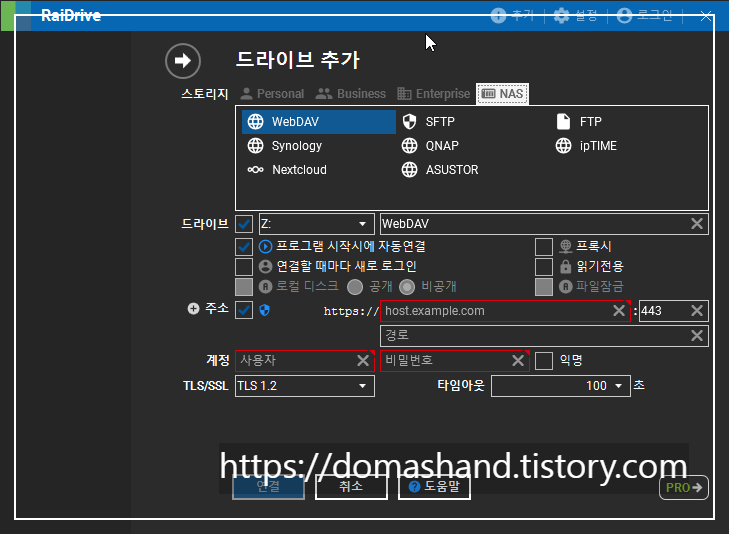Clear the 443 port field
Viewport: 729px width, 534px height.
tap(696, 310)
